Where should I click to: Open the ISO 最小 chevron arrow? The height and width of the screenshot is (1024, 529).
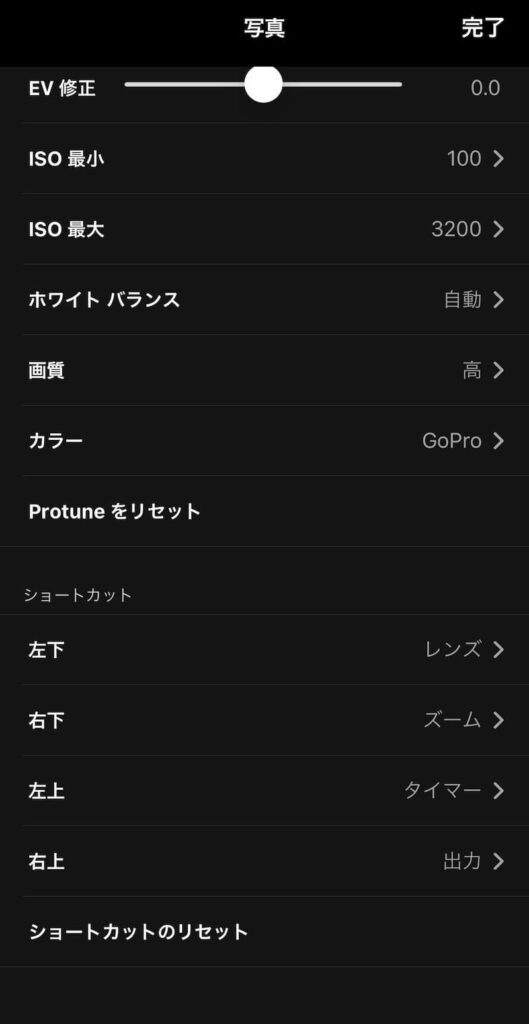pyautogui.click(x=498, y=159)
